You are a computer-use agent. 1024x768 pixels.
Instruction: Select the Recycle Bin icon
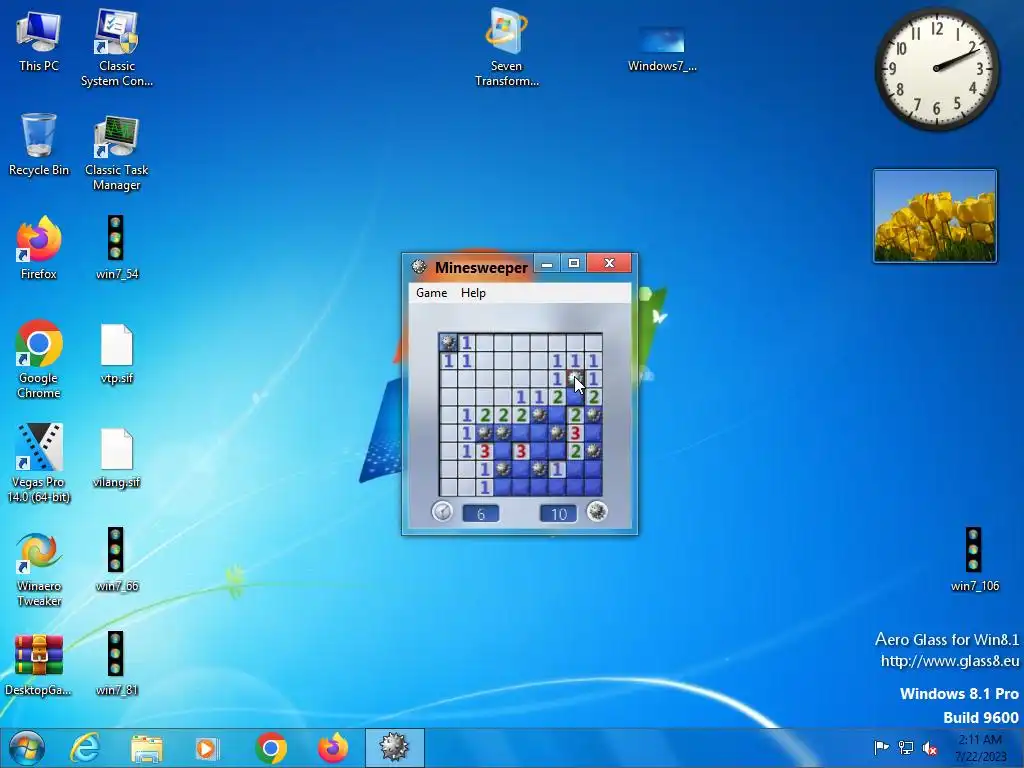coord(39,145)
